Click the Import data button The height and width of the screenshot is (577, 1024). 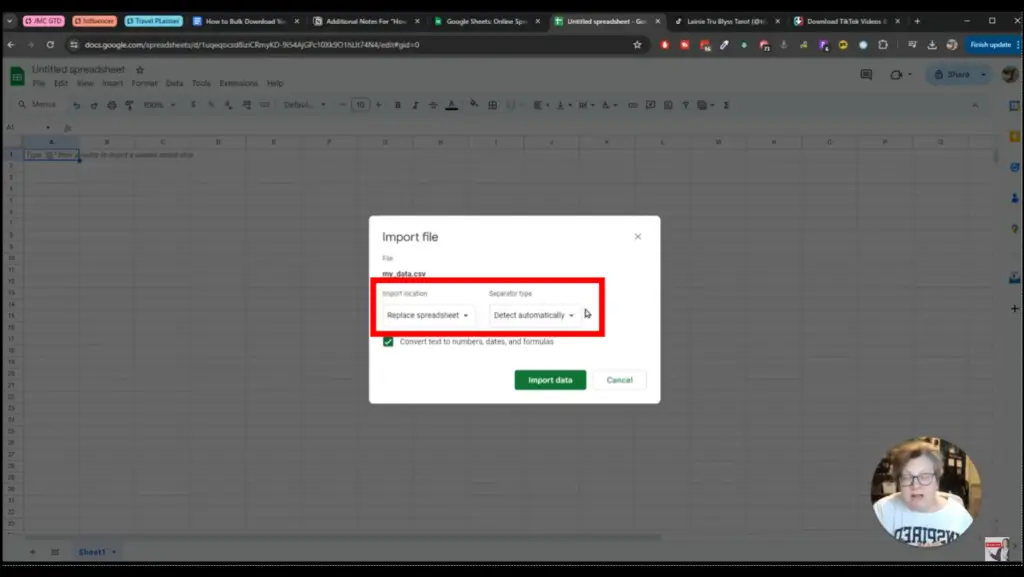[550, 380]
